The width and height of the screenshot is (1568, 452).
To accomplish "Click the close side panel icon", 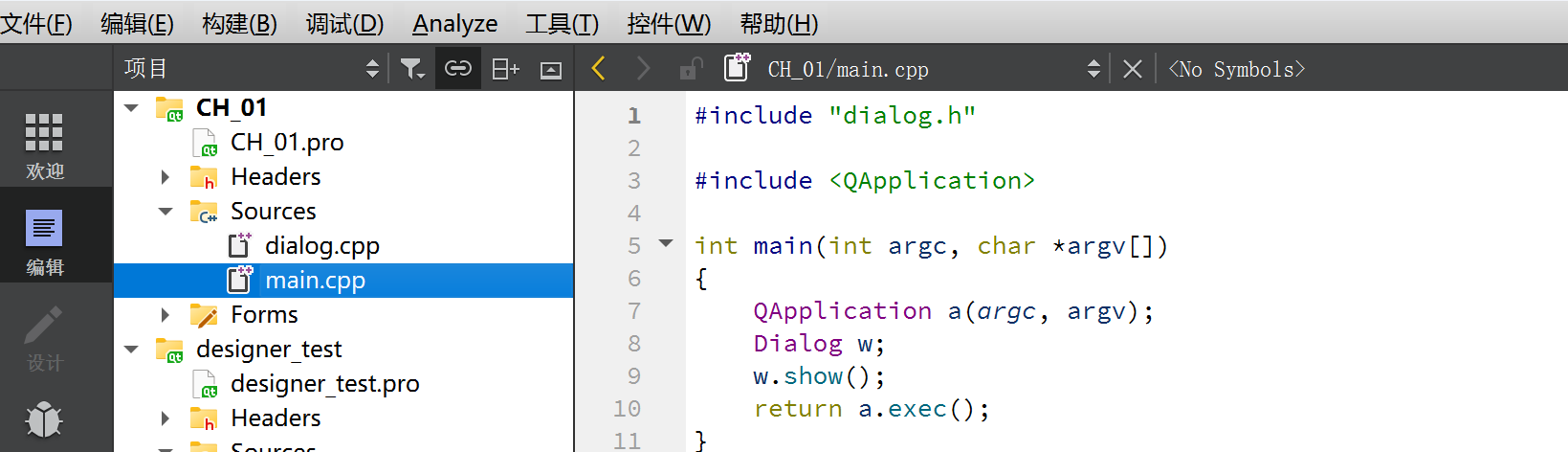I will [x=551, y=70].
